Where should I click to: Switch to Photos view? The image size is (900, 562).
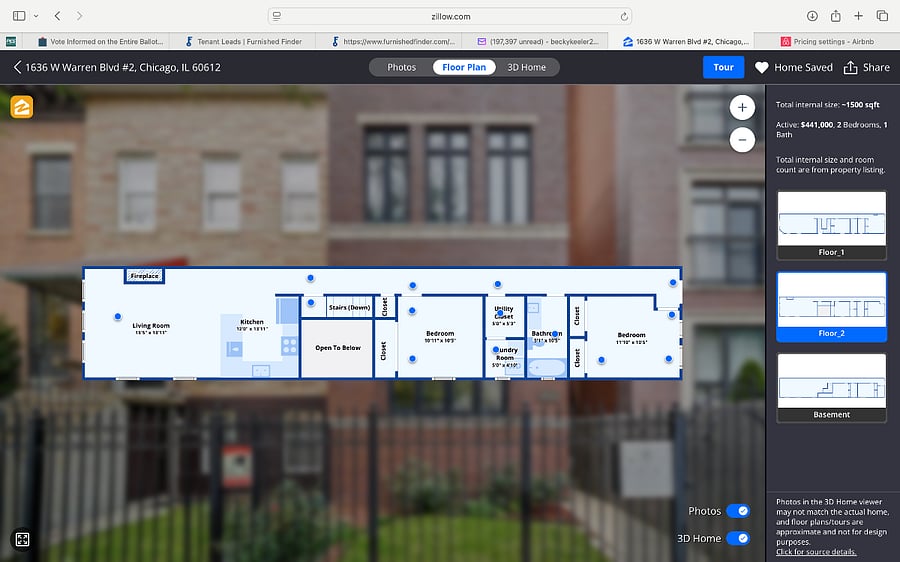401,67
